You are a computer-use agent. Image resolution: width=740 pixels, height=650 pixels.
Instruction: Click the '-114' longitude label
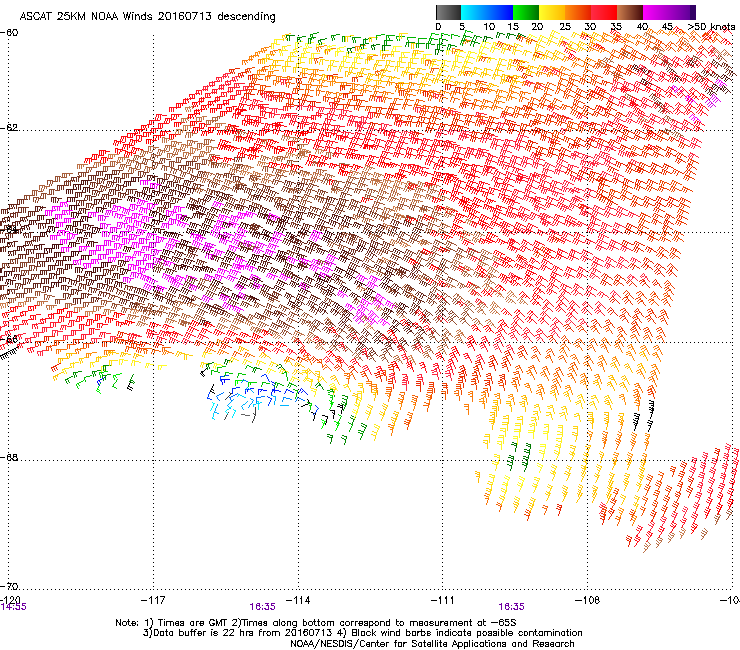click(x=298, y=600)
